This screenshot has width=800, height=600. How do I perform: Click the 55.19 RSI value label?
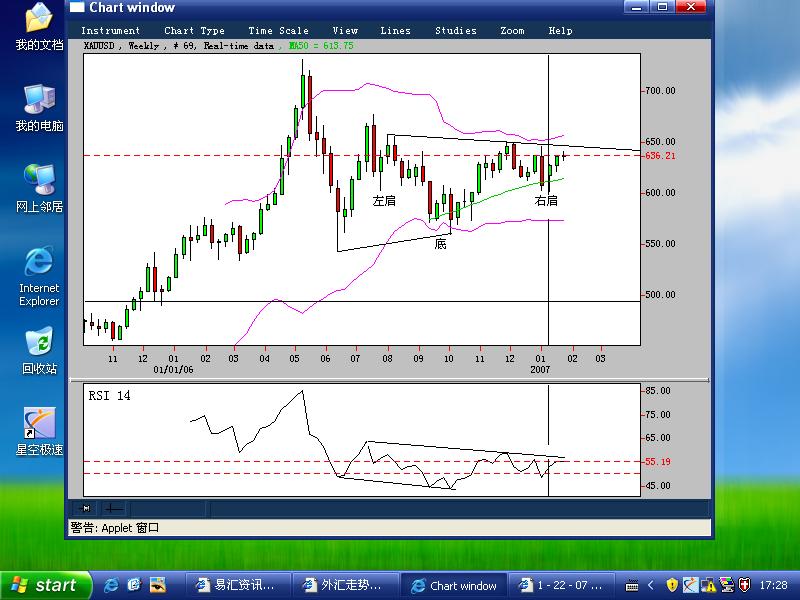[x=658, y=462]
